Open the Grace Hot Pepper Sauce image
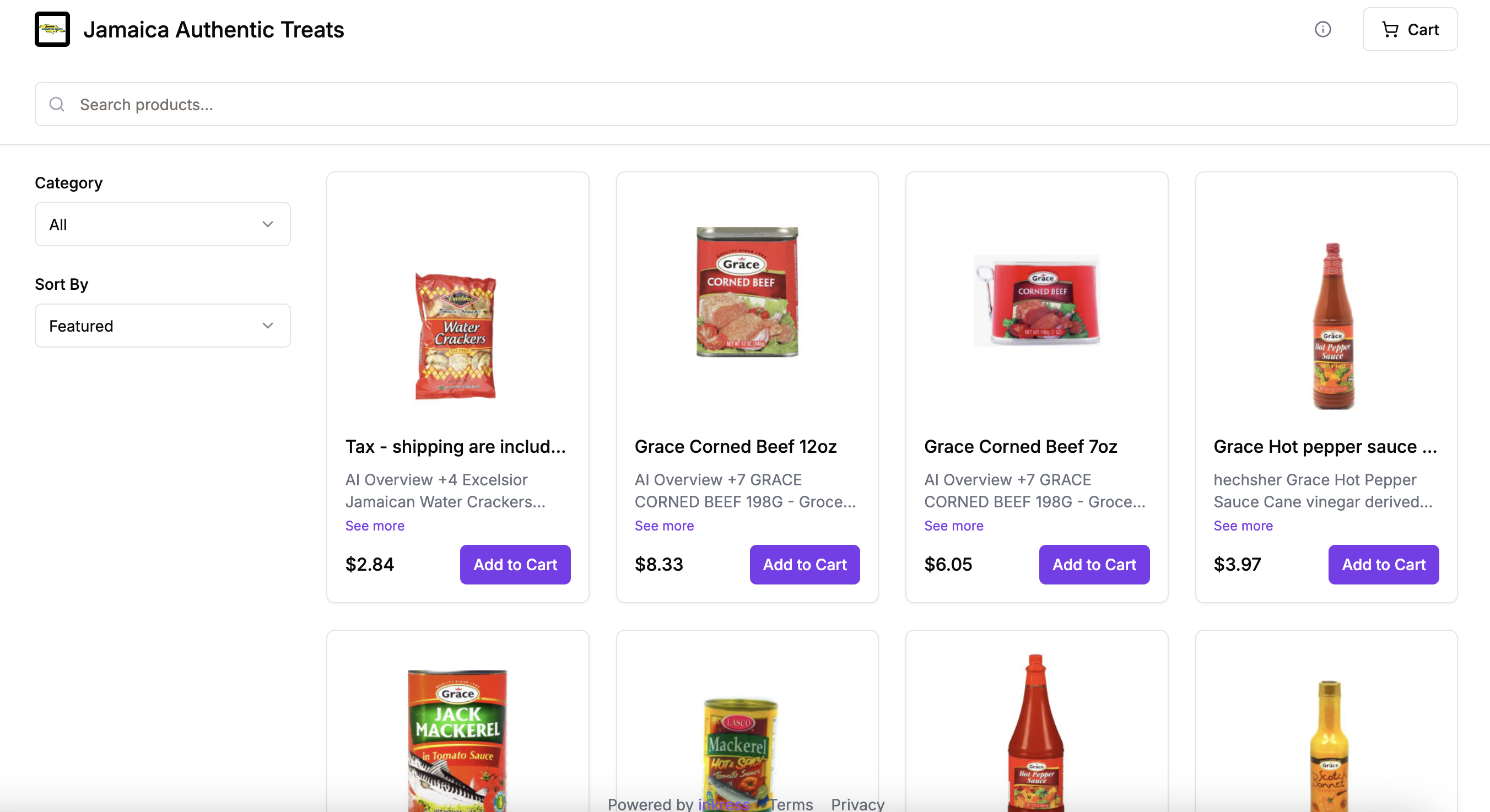 pyautogui.click(x=1332, y=326)
